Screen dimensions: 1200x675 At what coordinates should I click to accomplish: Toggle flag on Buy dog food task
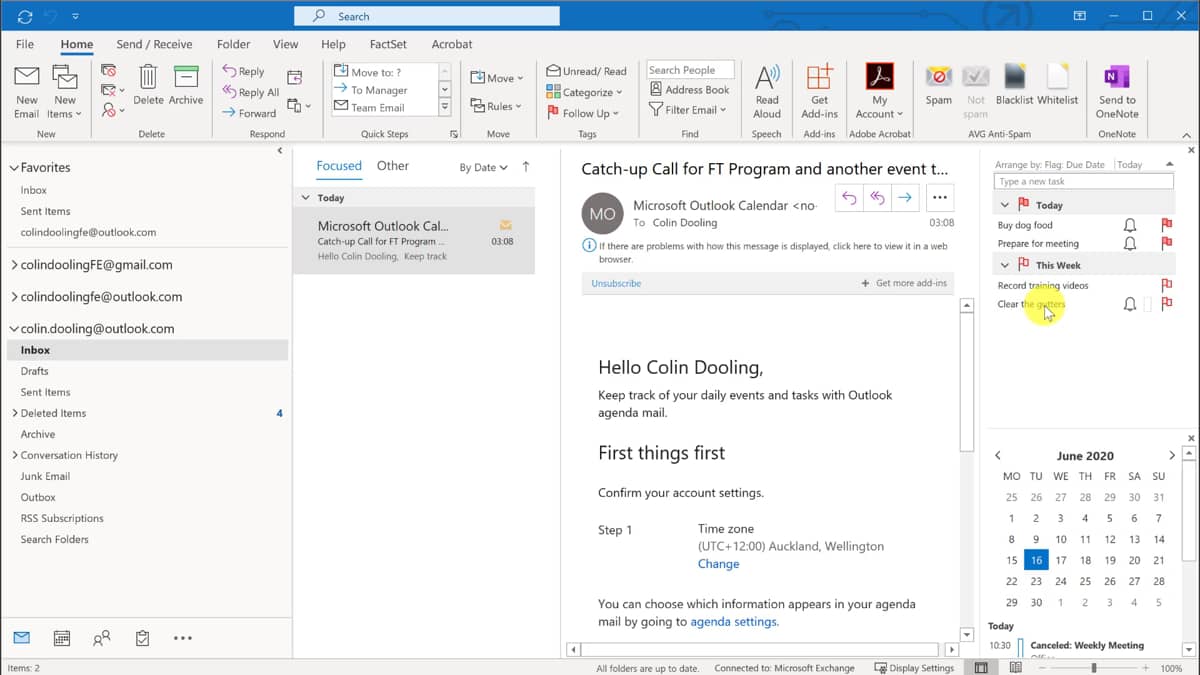[1166, 225]
